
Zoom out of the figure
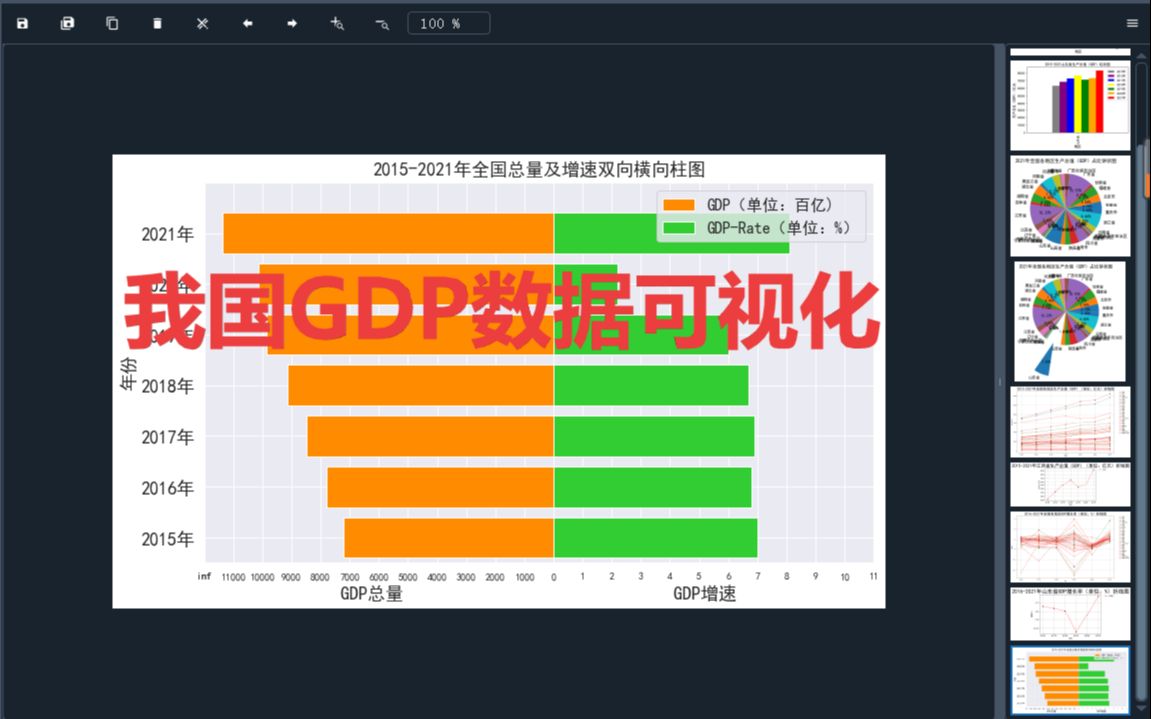pyautogui.click(x=382, y=22)
